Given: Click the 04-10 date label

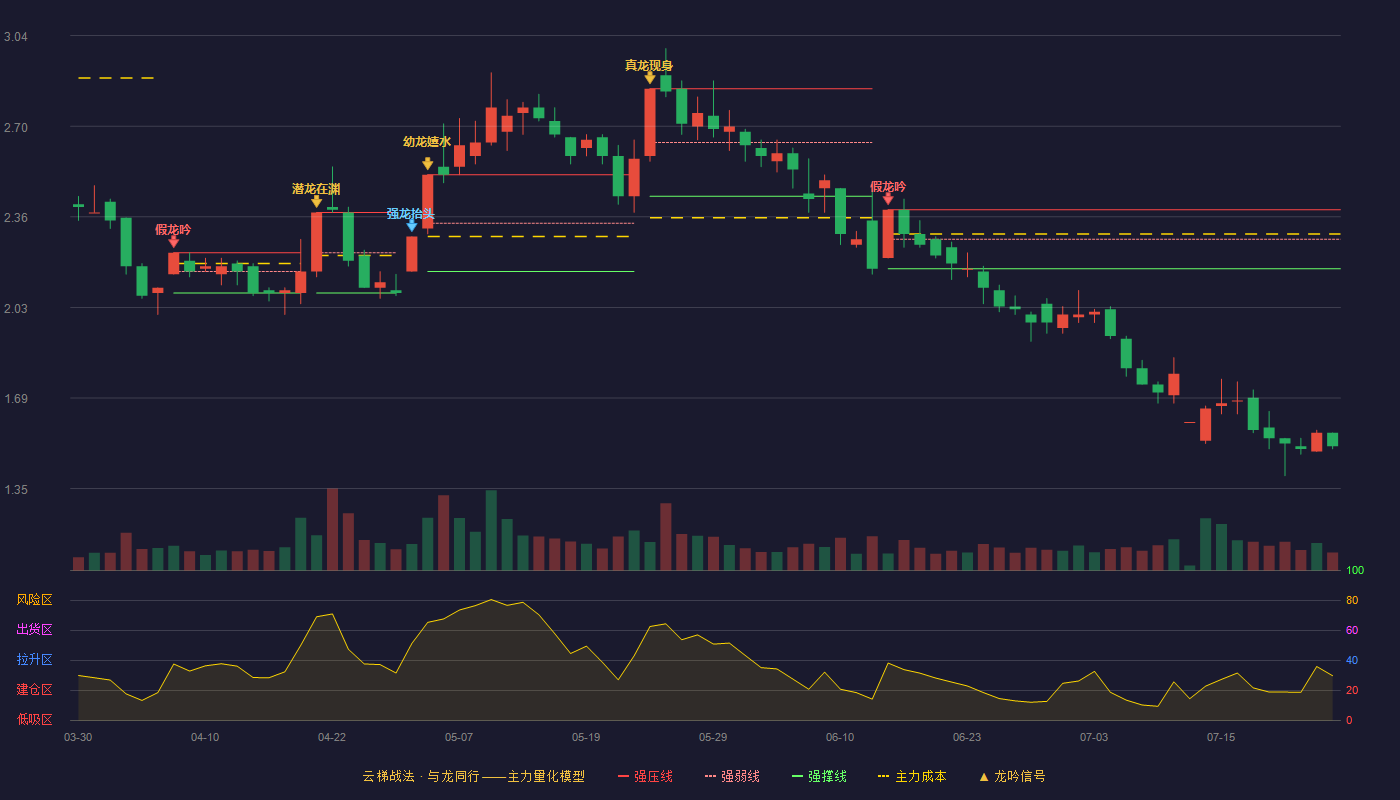Looking at the screenshot, I should [205, 737].
